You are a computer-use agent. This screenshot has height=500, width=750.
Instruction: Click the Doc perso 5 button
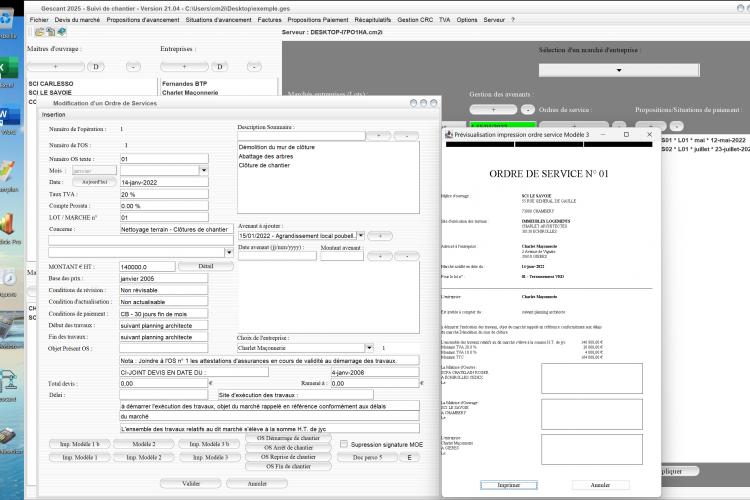point(367,457)
